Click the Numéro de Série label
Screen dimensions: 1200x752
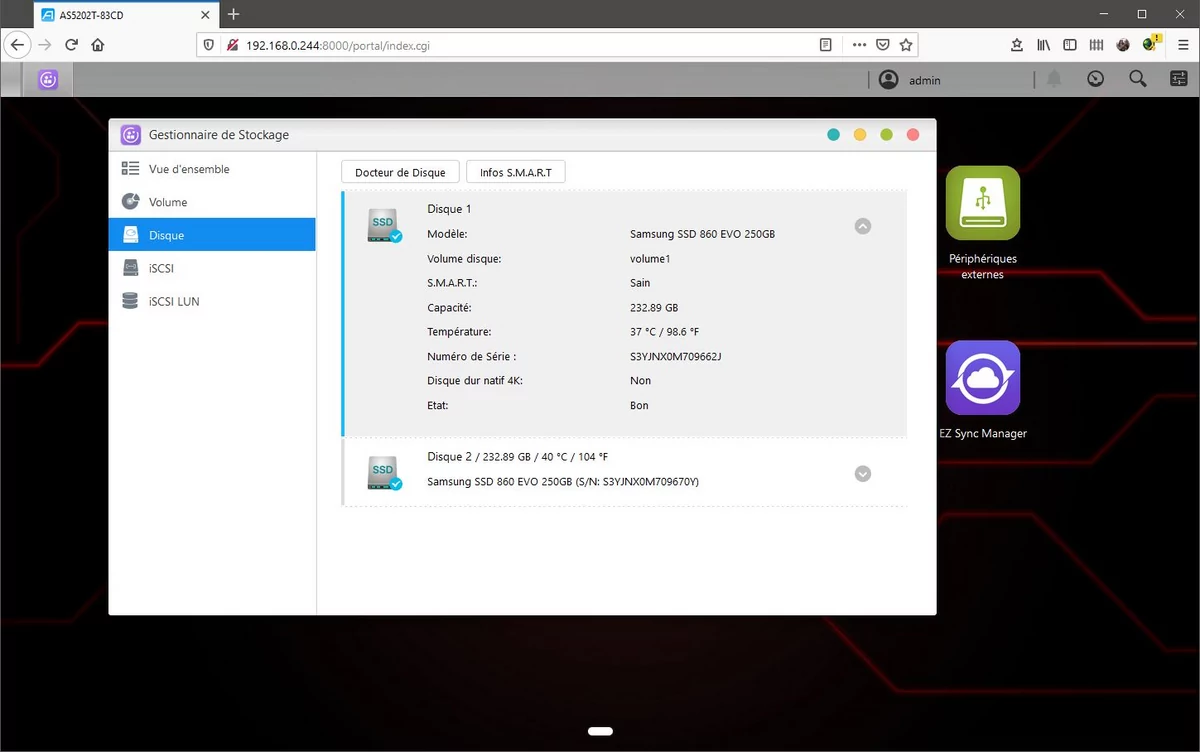coord(471,356)
